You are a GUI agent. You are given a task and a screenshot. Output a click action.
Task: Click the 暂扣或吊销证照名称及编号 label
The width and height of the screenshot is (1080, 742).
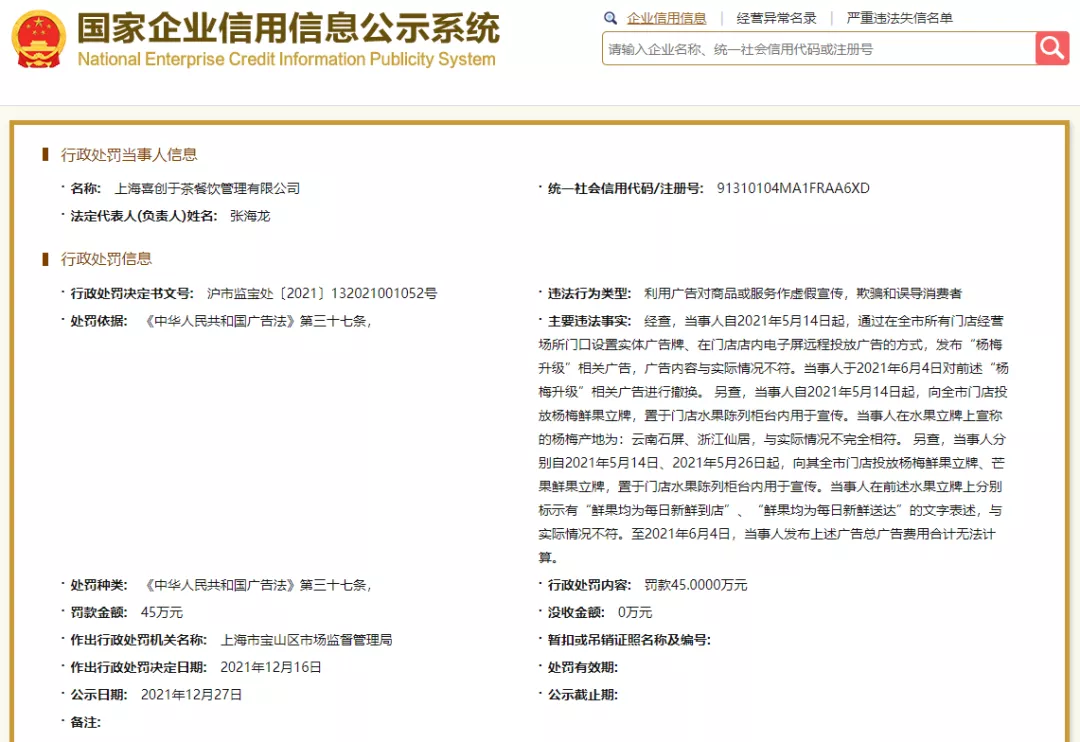coord(629,640)
